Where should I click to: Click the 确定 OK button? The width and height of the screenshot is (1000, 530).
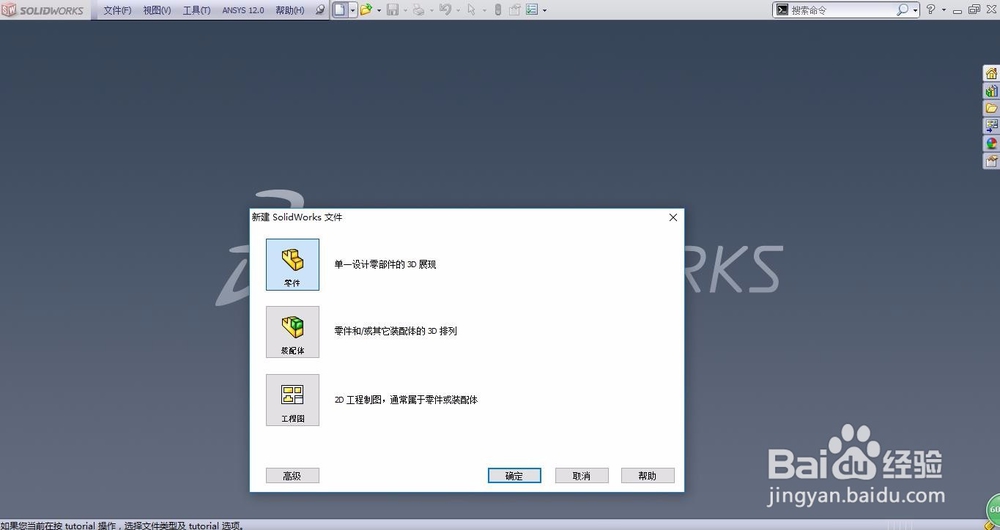pos(514,476)
